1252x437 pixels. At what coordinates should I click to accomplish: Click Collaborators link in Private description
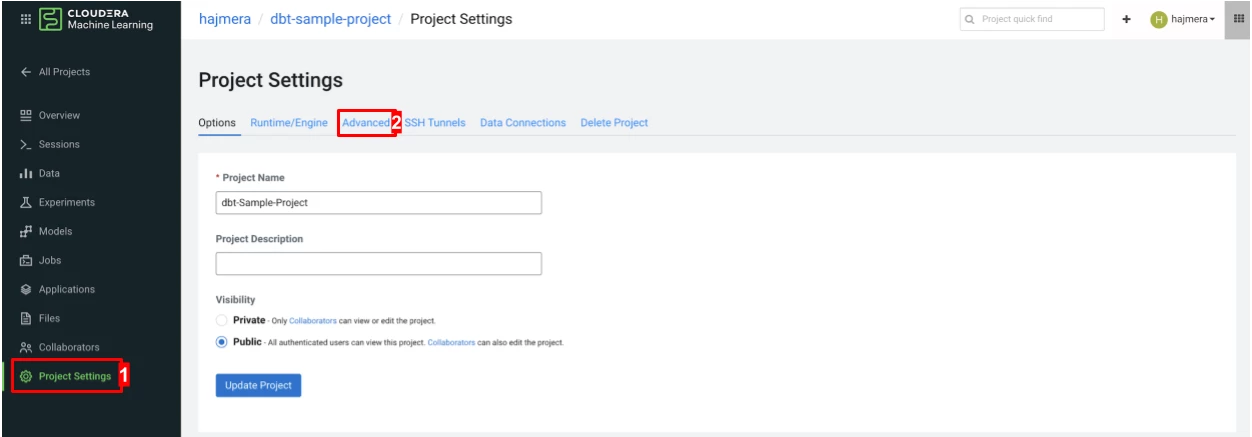tap(314, 320)
